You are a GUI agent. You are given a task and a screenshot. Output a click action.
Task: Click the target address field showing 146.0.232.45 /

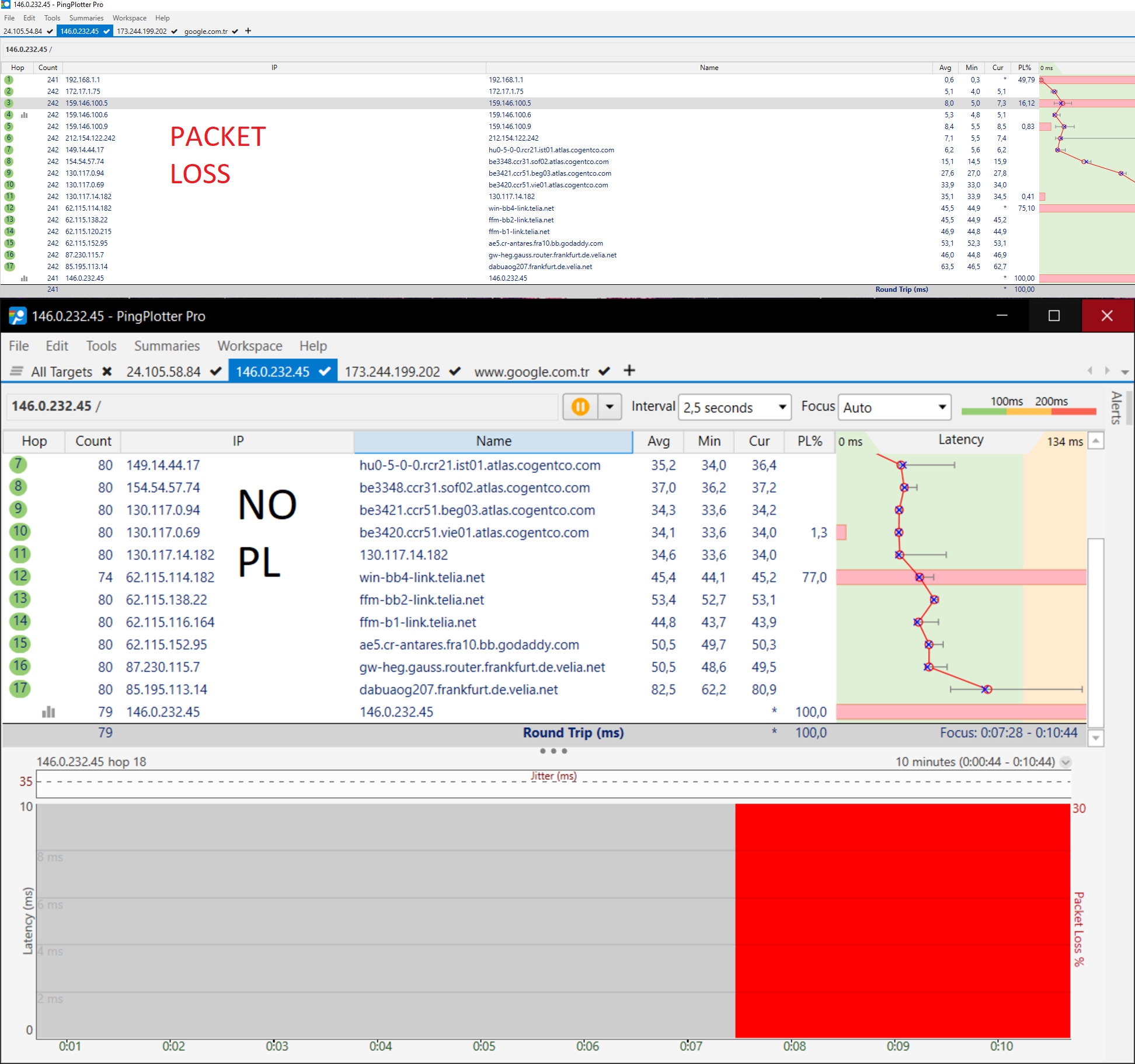pyautogui.click(x=283, y=406)
